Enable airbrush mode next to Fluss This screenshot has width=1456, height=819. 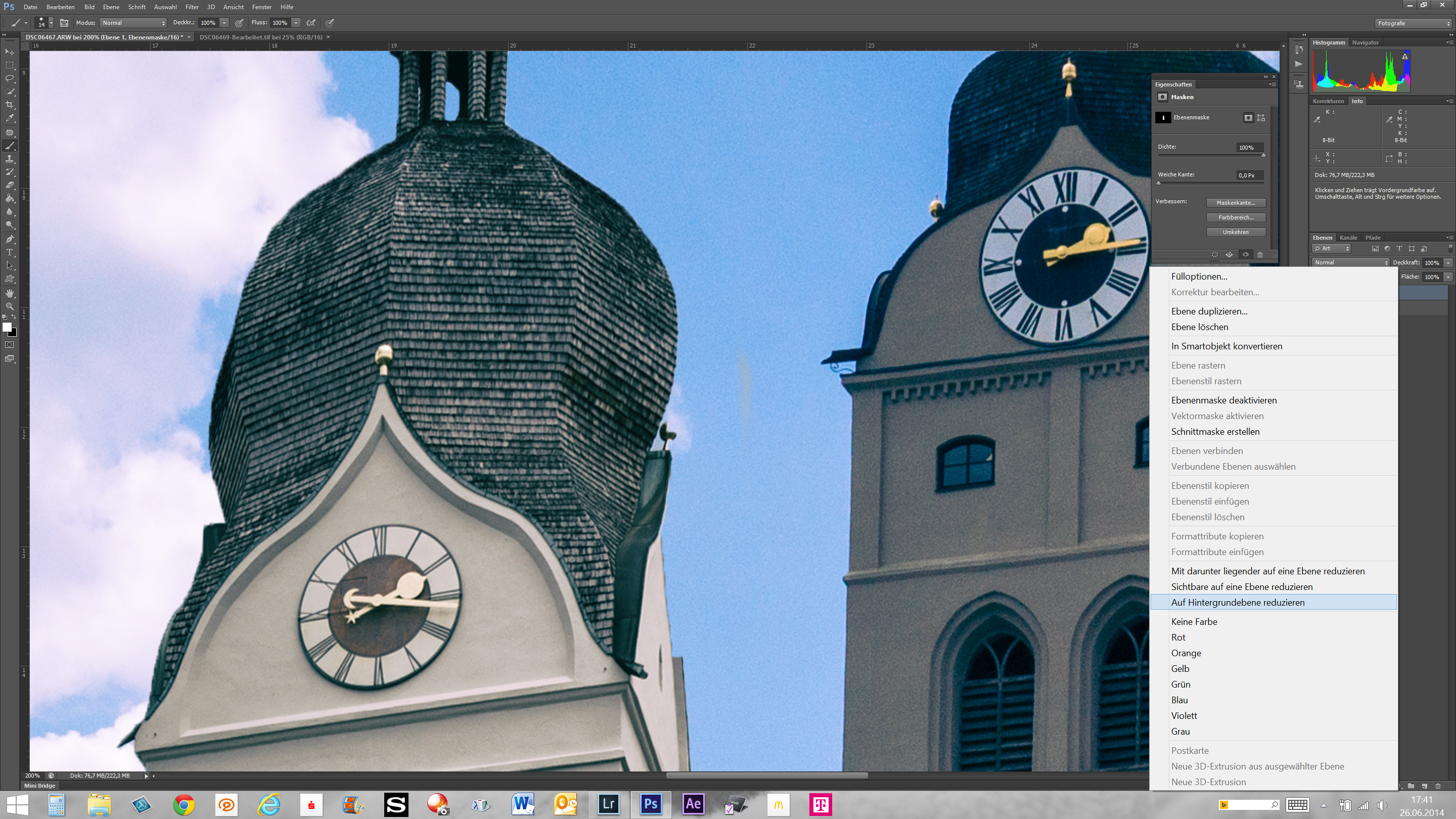pos(311,23)
